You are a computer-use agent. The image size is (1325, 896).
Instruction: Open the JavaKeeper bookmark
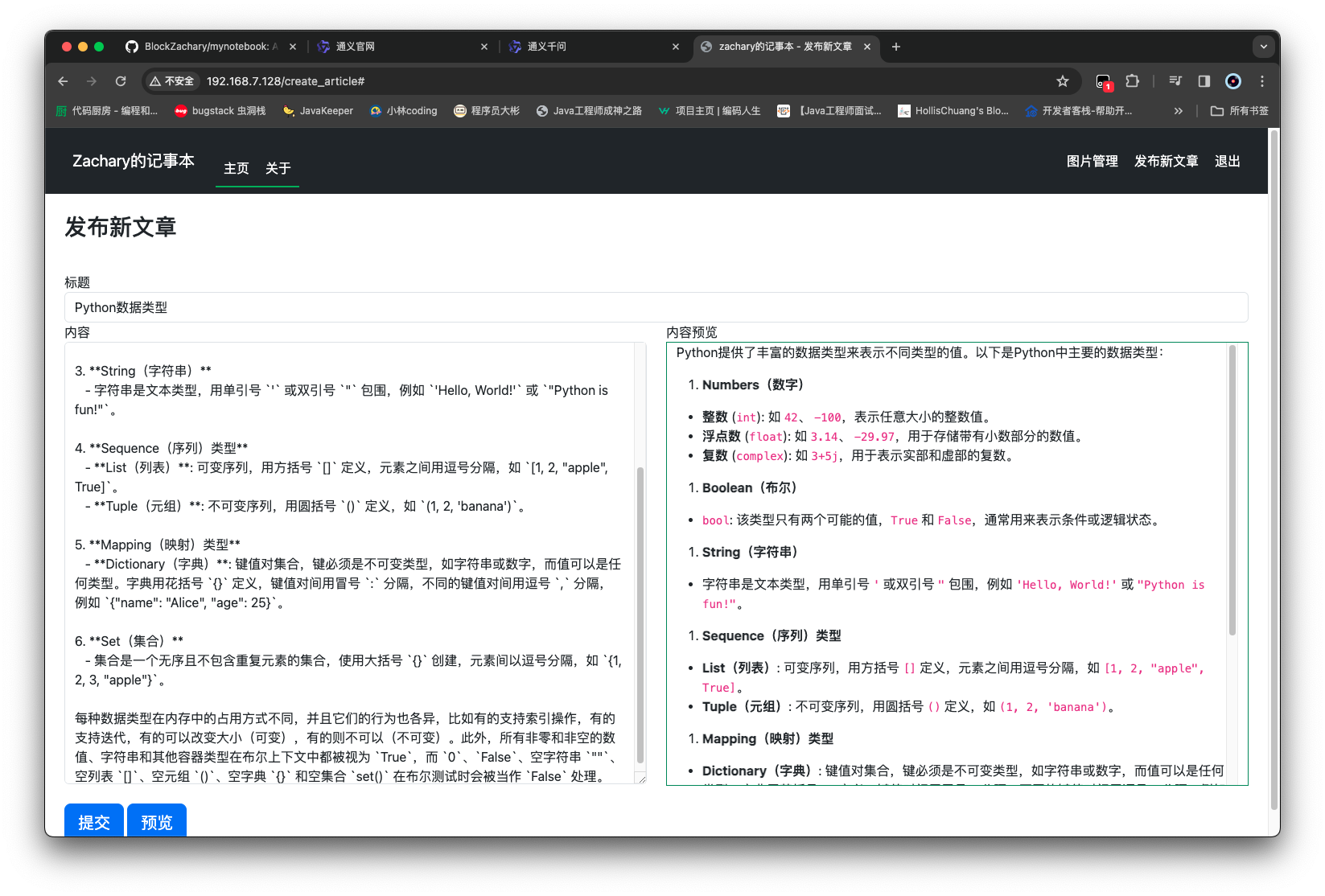(318, 111)
